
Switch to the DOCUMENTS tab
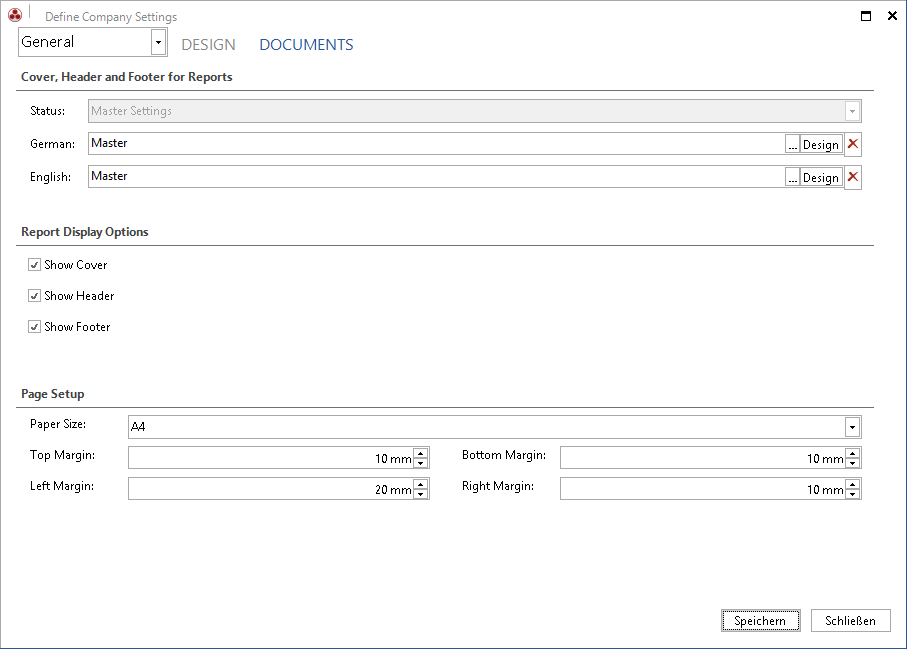click(306, 45)
